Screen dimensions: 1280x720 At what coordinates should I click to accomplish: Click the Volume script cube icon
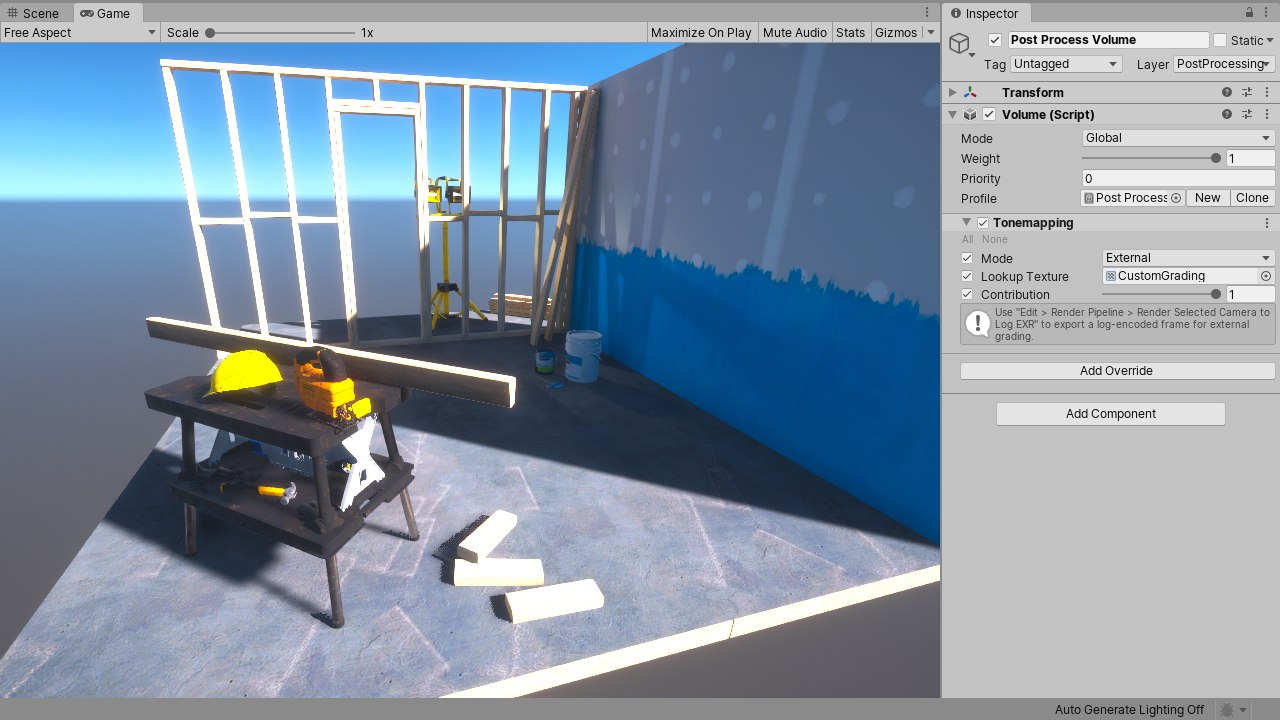(968, 114)
